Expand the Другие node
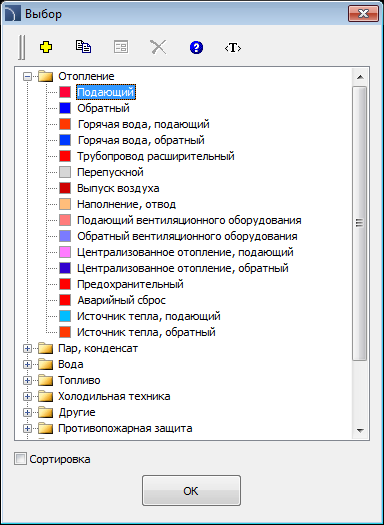 point(27,412)
